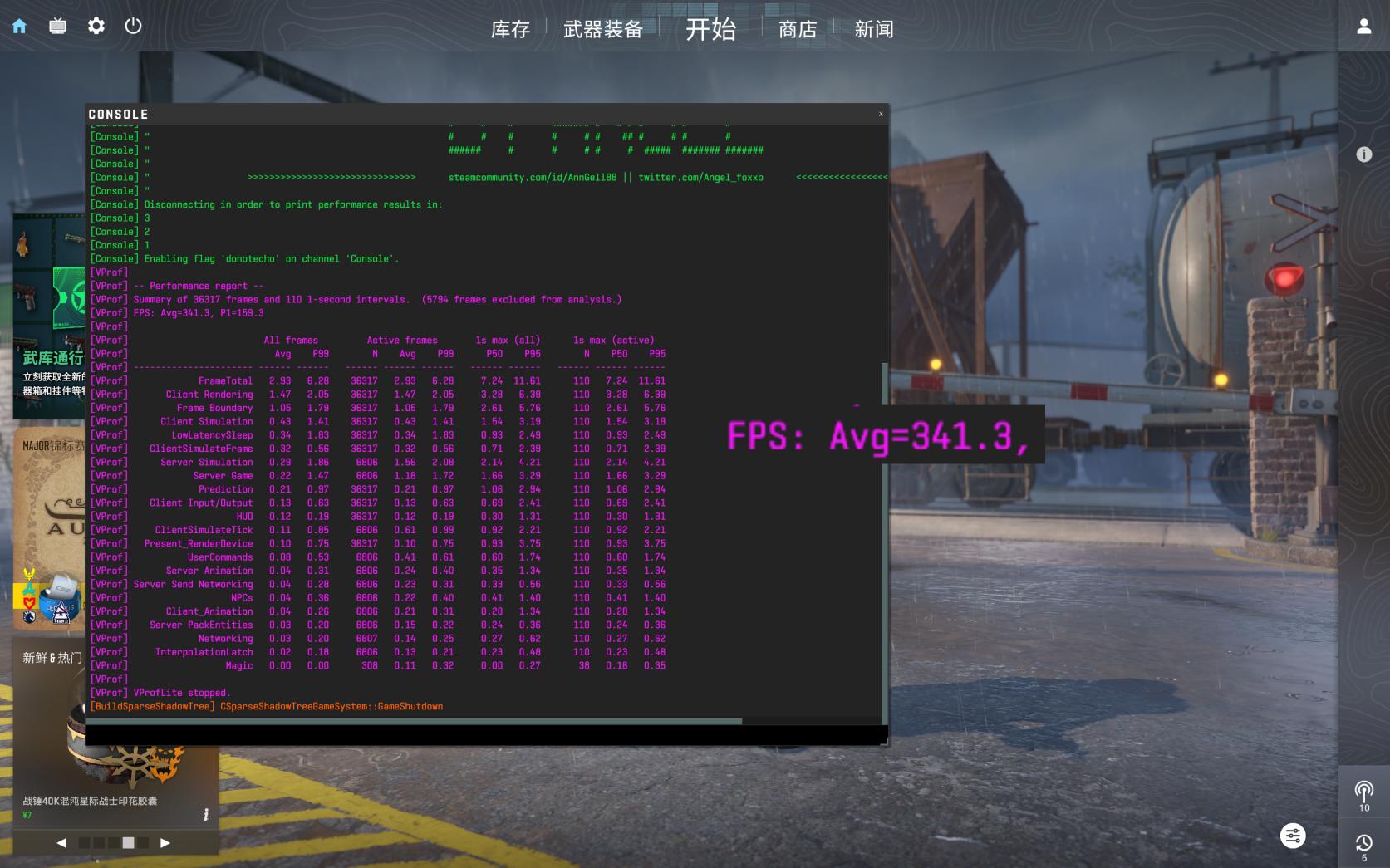Open the 新闻 news tab
This screenshot has height=868, width=1390.
[x=874, y=29]
